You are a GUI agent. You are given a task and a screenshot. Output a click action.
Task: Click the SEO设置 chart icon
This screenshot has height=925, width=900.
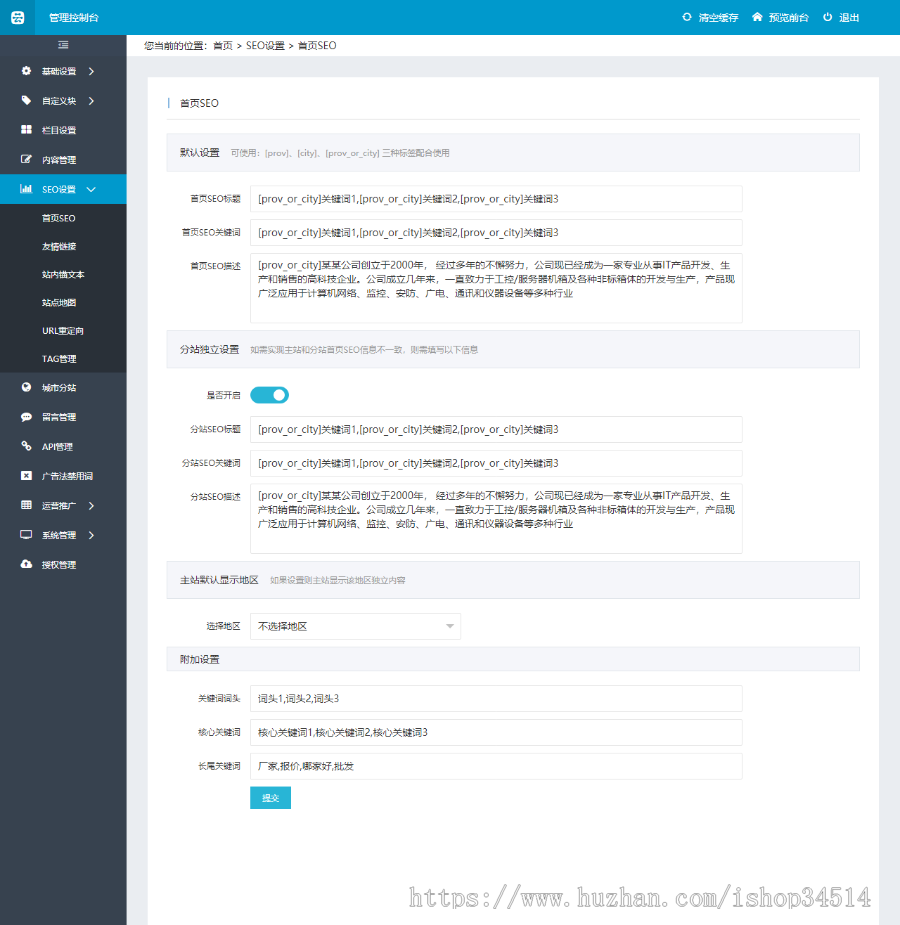point(26,189)
